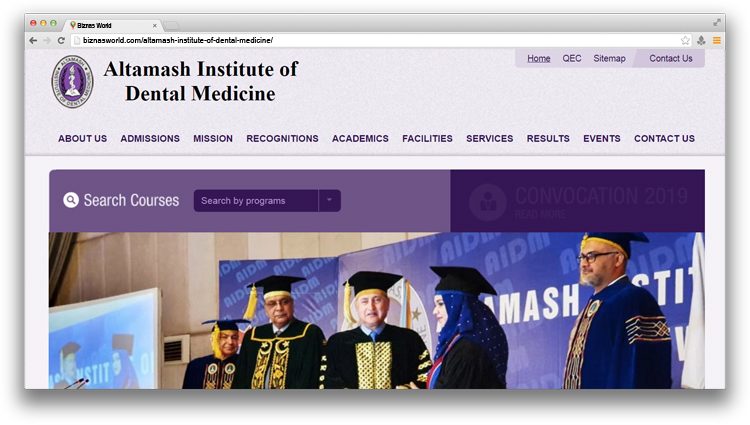Open the Search by programs combo box
This screenshot has height=425, width=750.
[267, 200]
